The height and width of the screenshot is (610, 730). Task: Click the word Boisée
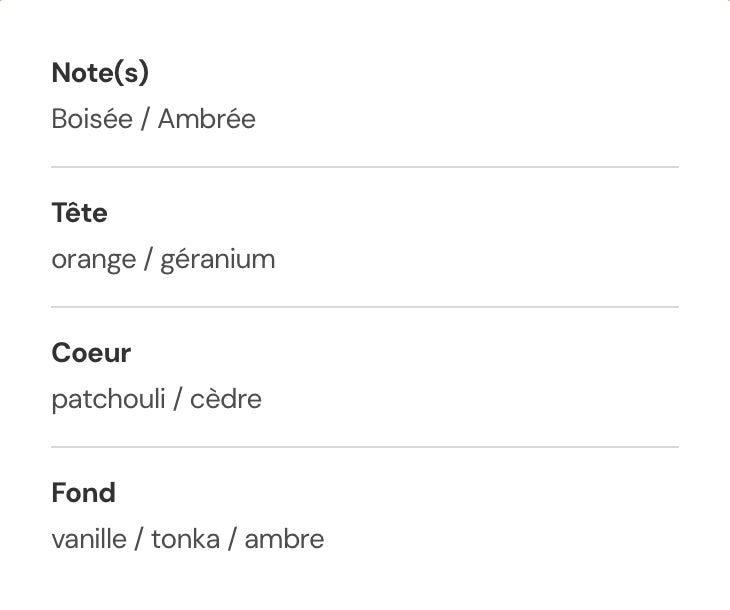click(92, 119)
